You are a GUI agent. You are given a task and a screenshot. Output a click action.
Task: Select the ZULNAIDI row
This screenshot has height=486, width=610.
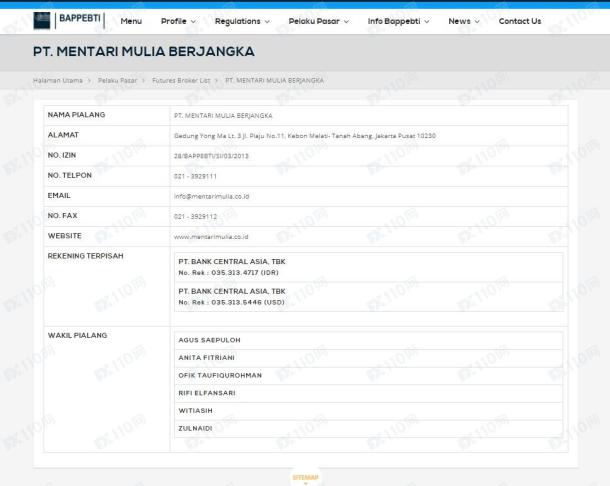pos(368,429)
